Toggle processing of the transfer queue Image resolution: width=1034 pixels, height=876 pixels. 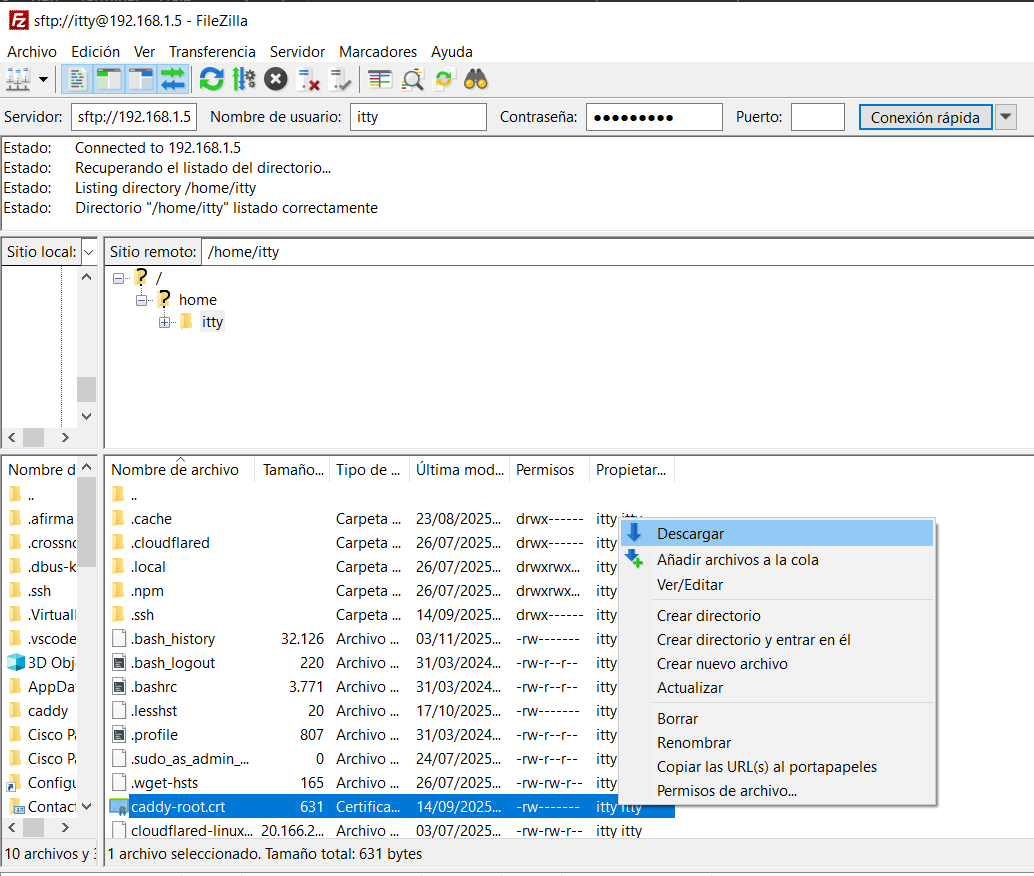point(243,79)
